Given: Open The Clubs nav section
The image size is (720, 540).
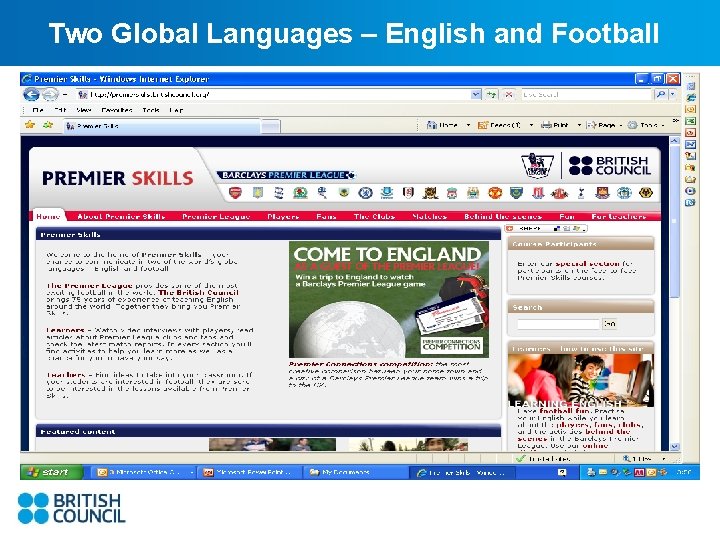Looking at the screenshot, I should click(374, 216).
